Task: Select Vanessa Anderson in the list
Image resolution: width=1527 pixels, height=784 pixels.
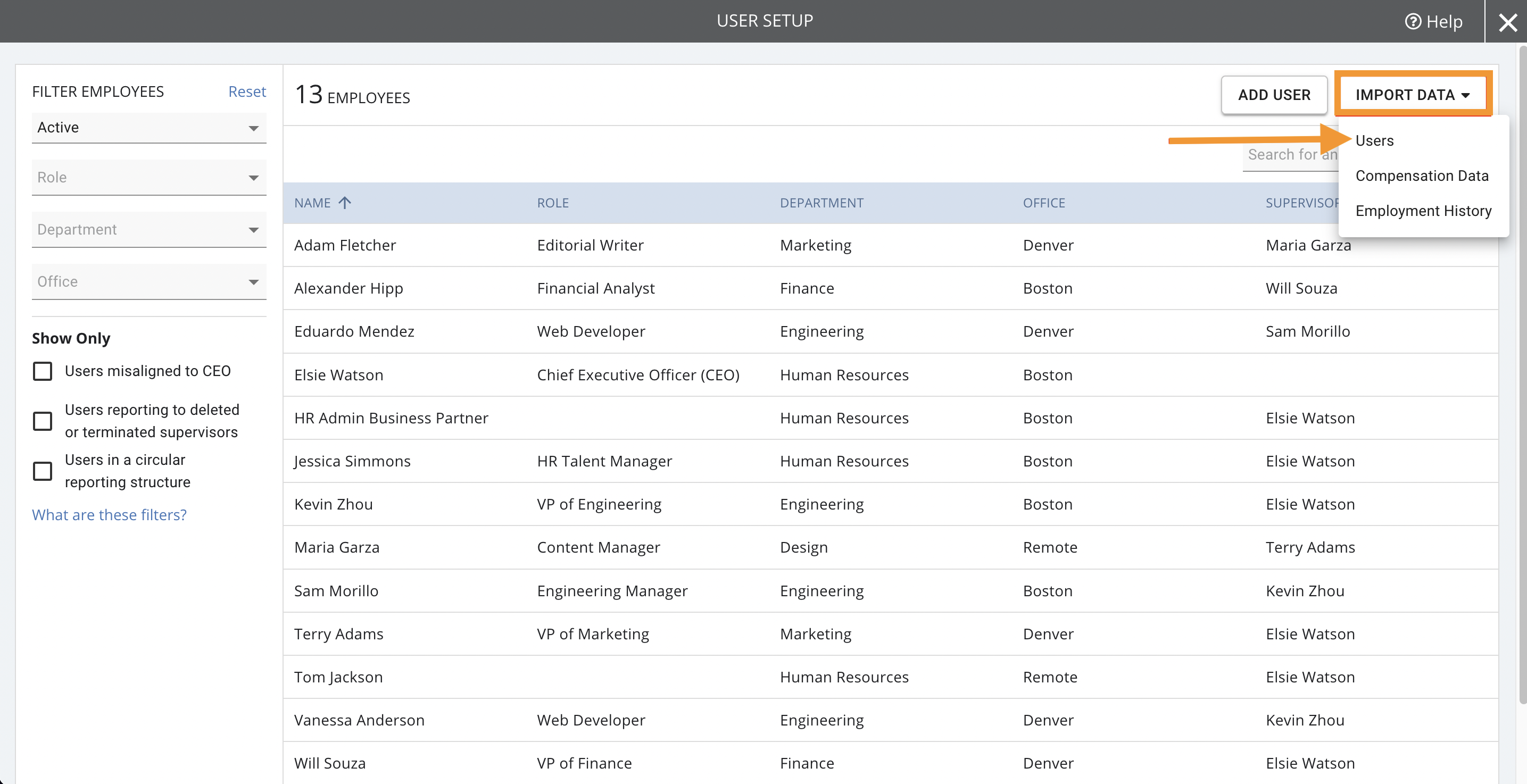Action: pos(359,720)
